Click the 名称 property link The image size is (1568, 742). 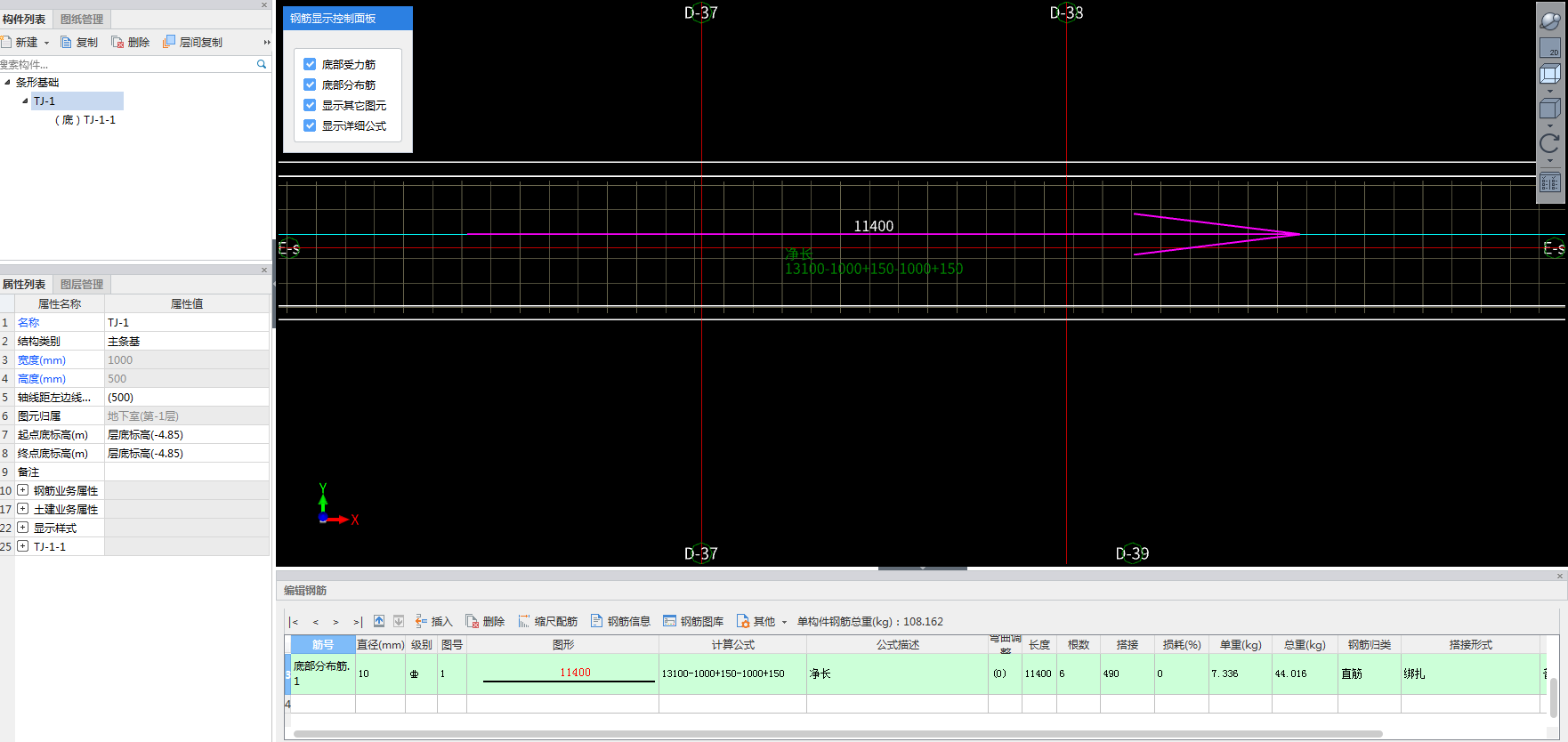click(28, 323)
